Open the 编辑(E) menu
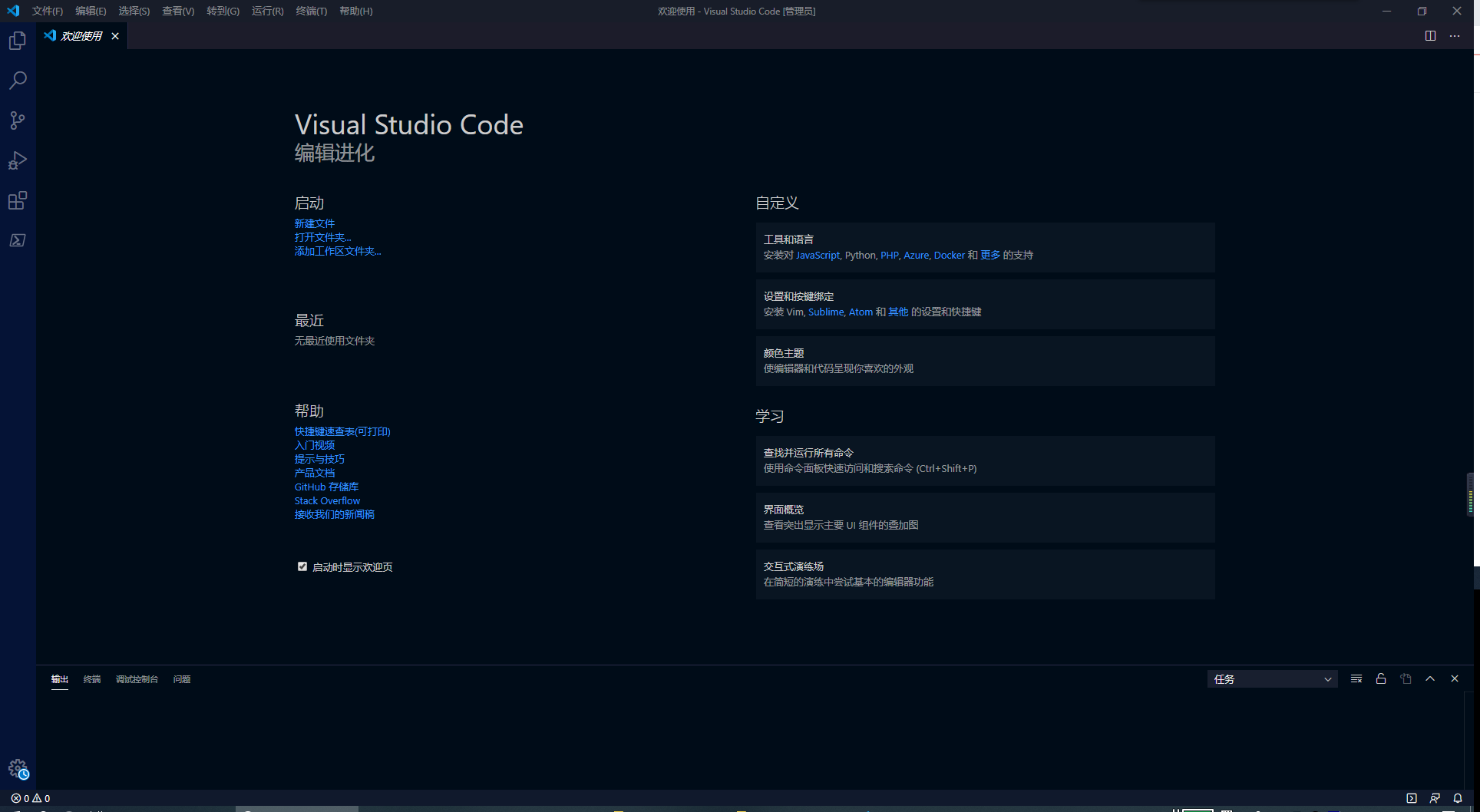Screen dimensions: 1480x812 (x=91, y=11)
